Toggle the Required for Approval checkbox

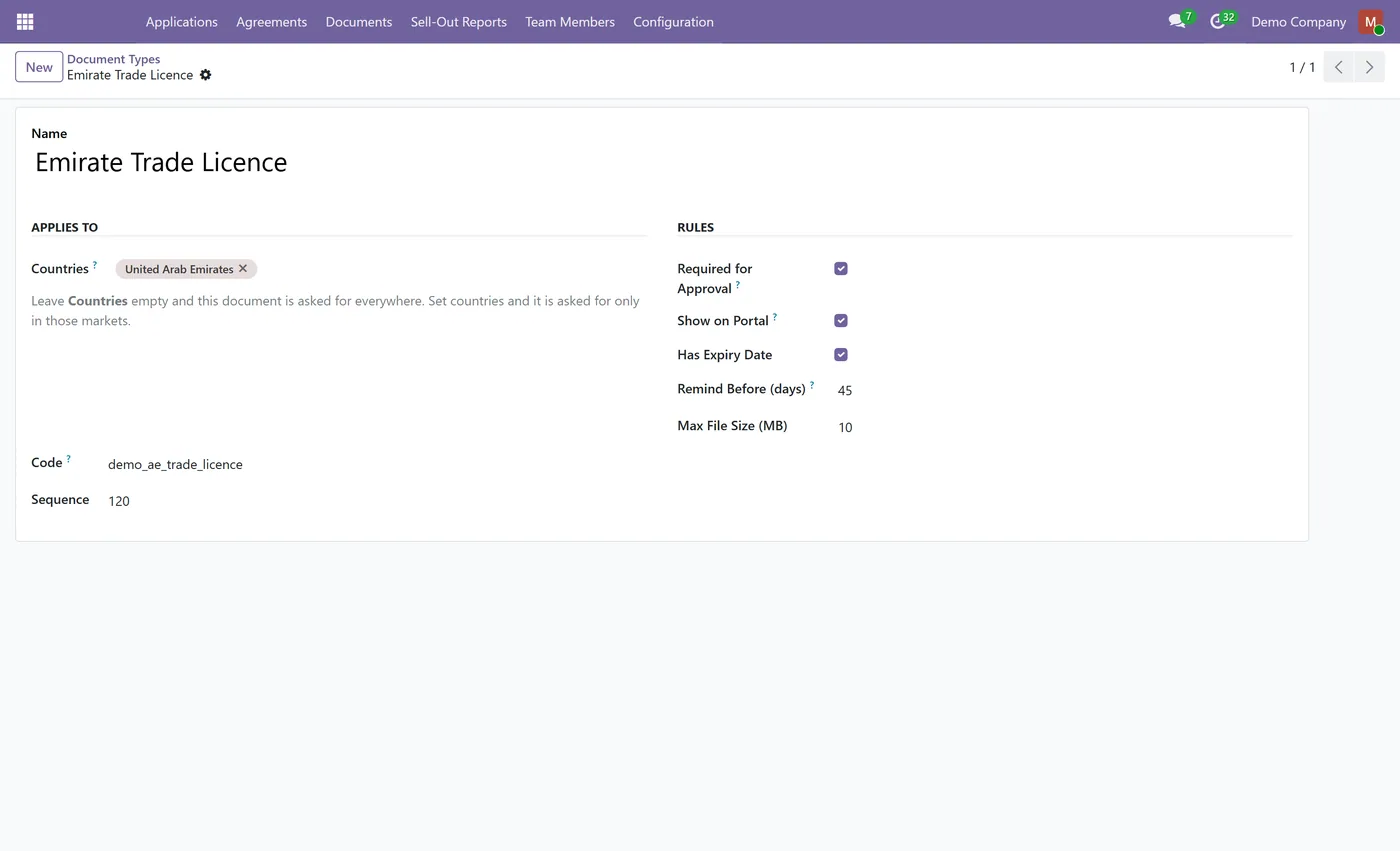point(841,269)
